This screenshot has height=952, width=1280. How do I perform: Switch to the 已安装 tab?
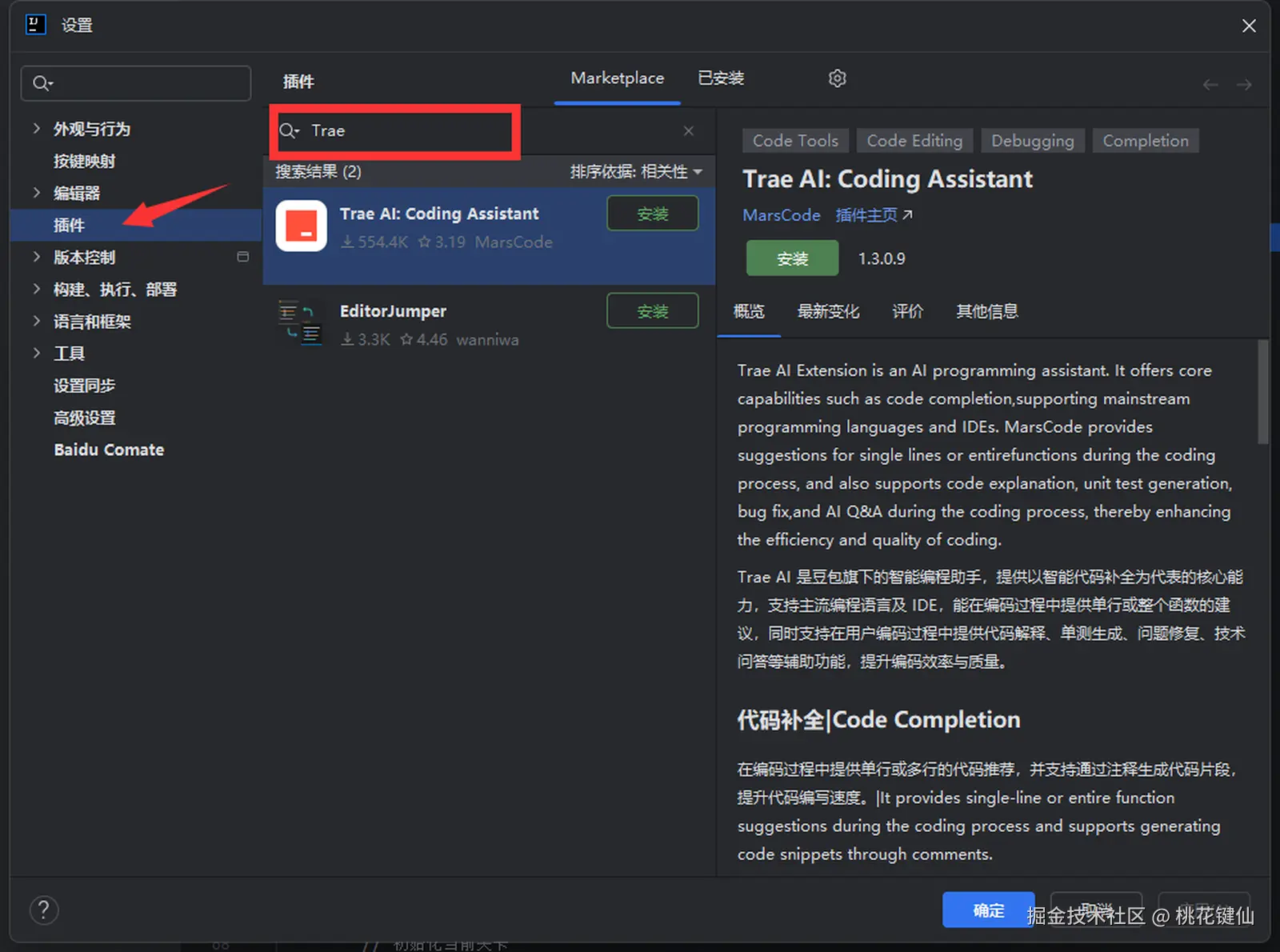[x=721, y=78]
